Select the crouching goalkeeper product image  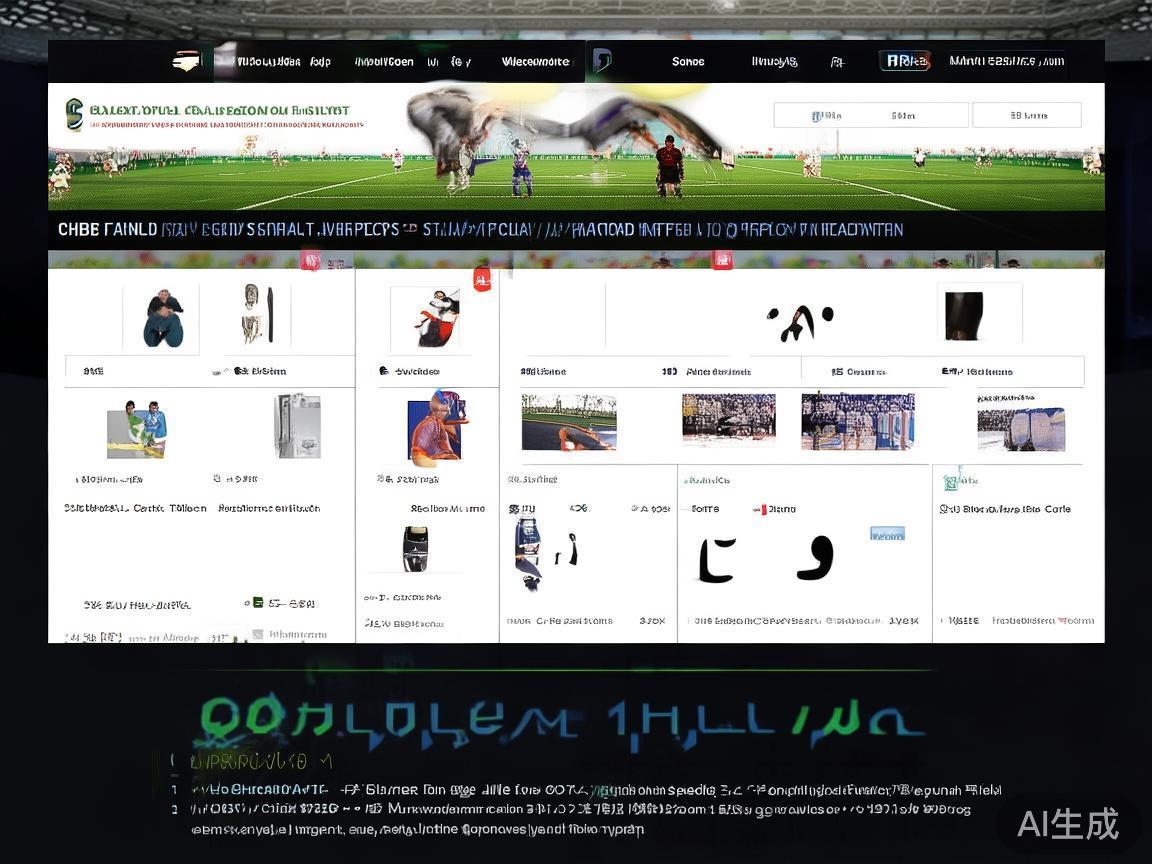(x=162, y=318)
